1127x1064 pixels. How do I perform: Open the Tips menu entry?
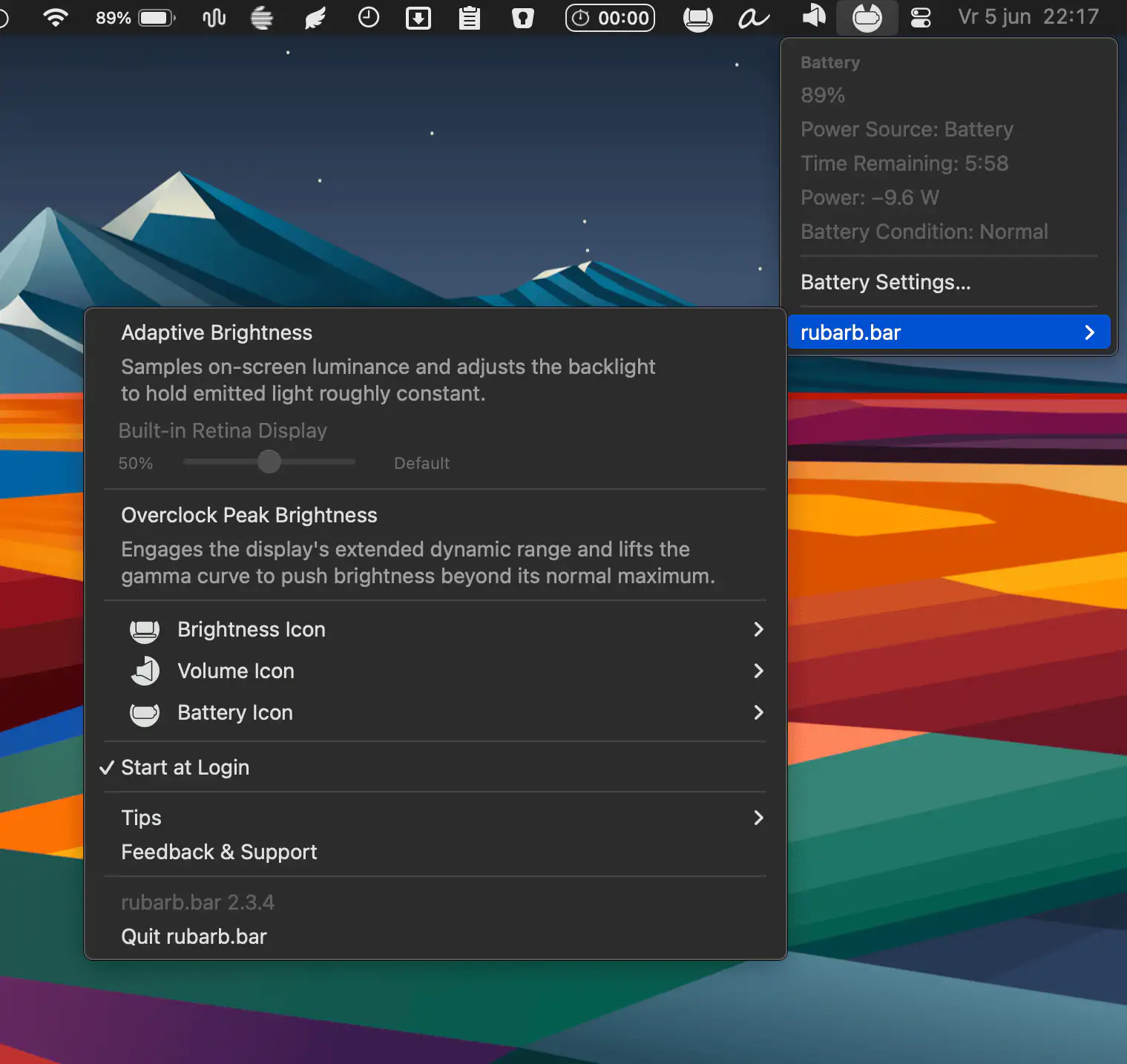(436, 818)
